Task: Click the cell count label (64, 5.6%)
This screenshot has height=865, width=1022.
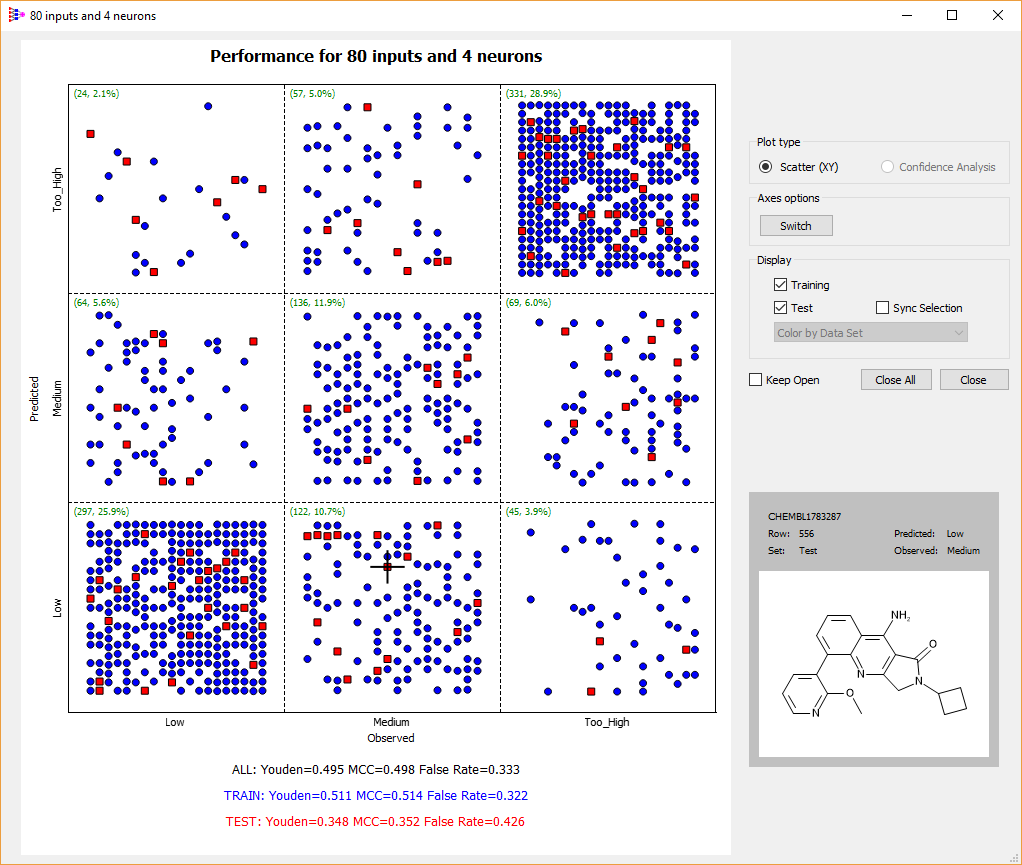Action: (x=96, y=302)
